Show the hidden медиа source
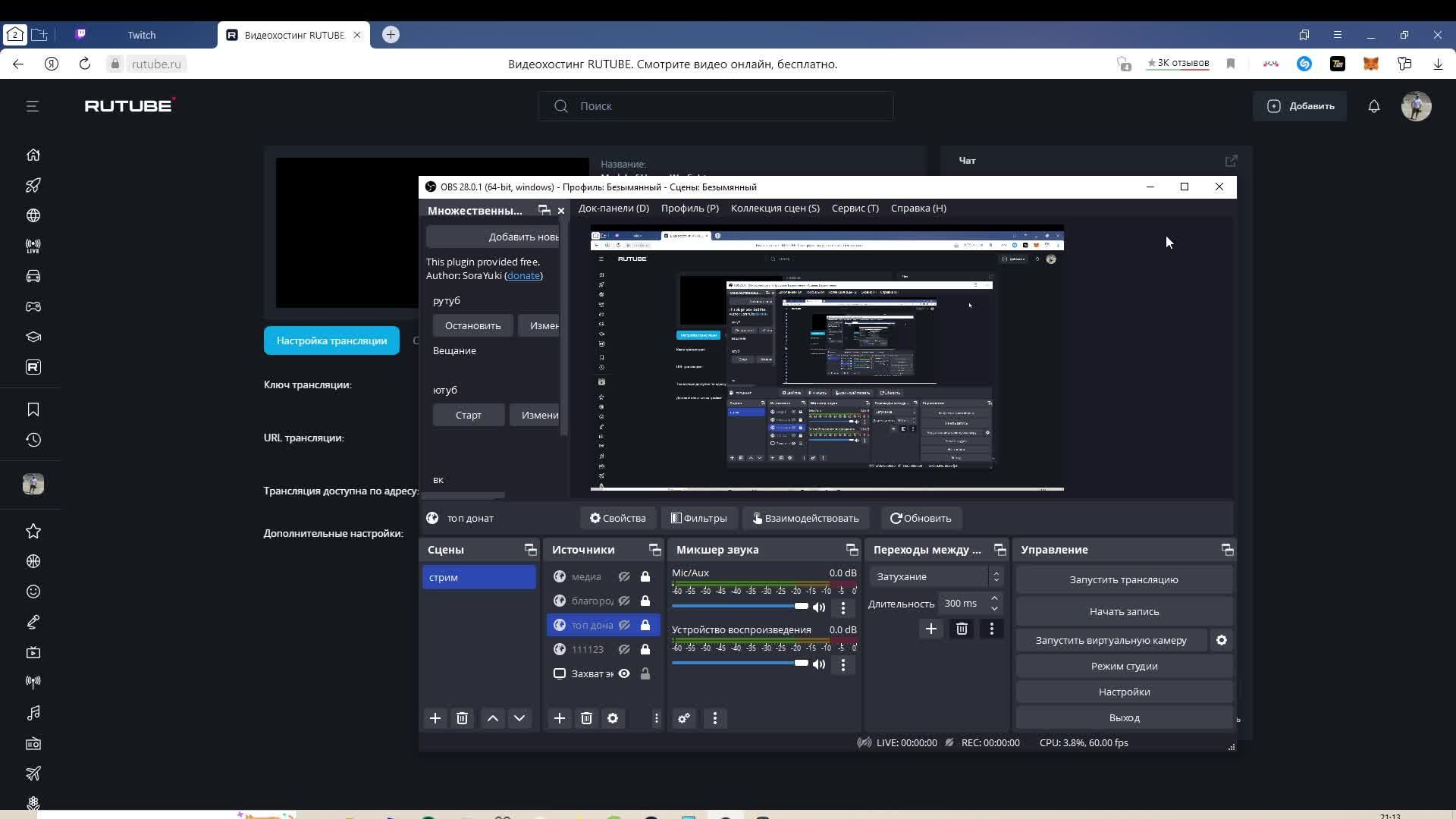This screenshot has height=819, width=1456. [x=624, y=576]
